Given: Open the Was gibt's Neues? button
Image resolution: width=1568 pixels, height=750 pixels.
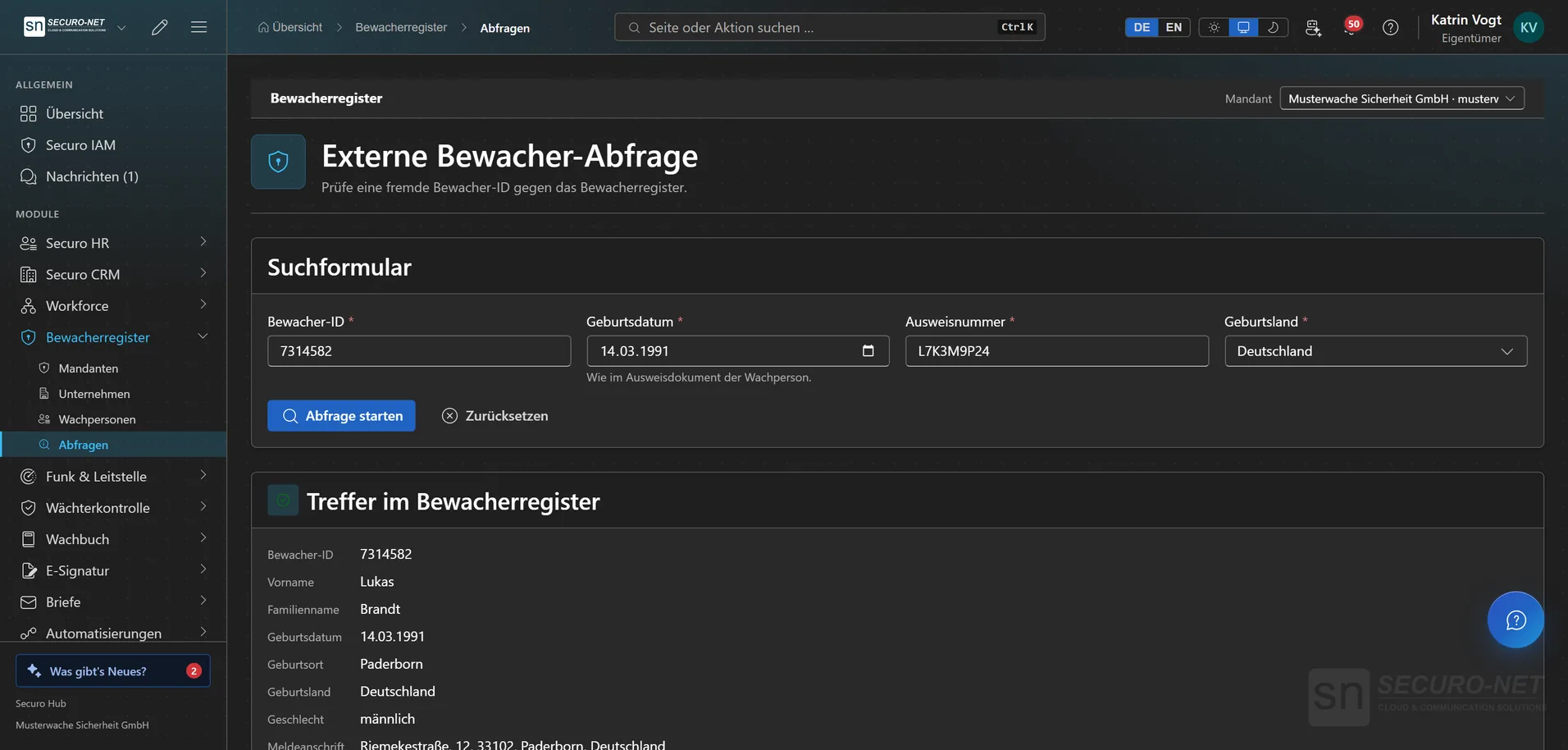Looking at the screenshot, I should point(113,670).
